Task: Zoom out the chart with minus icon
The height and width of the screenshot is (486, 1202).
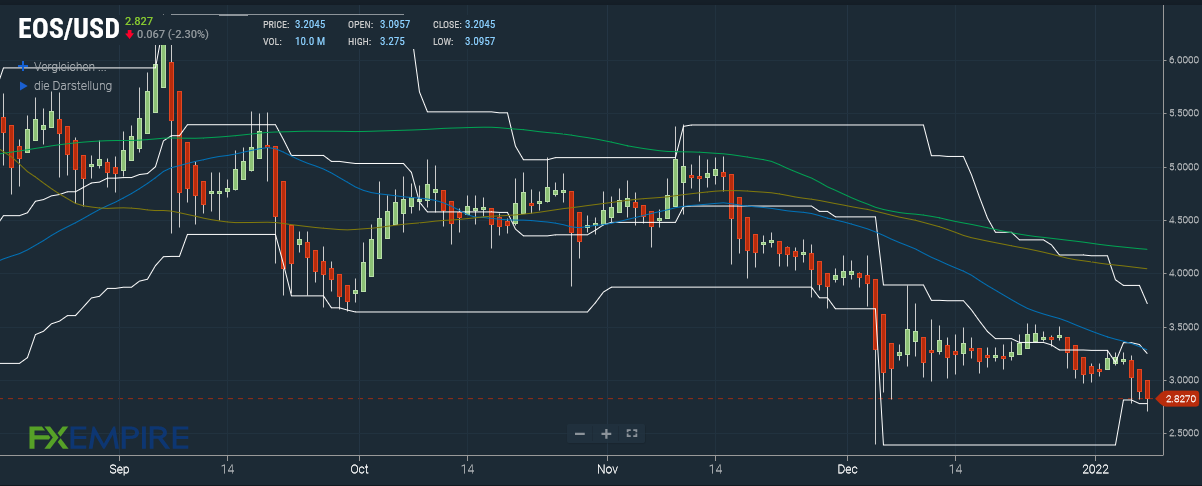Action: point(580,433)
